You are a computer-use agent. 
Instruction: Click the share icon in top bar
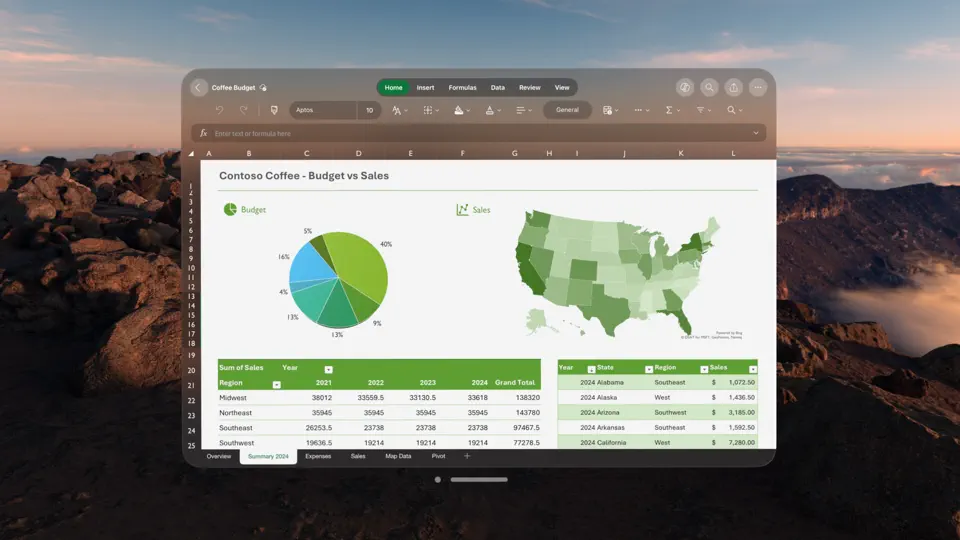[x=733, y=88]
